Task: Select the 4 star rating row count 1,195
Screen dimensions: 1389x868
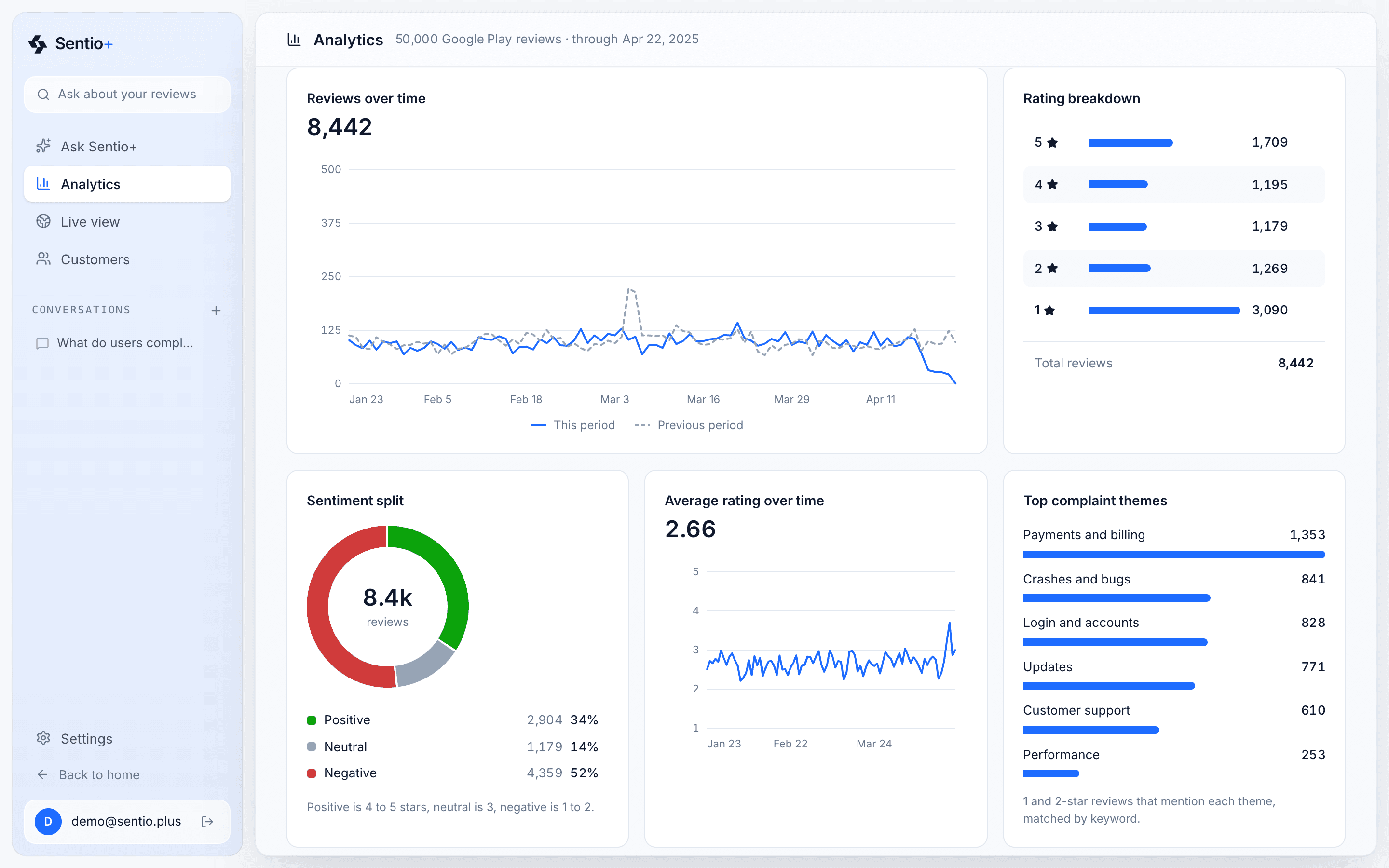Action: [x=1269, y=184]
